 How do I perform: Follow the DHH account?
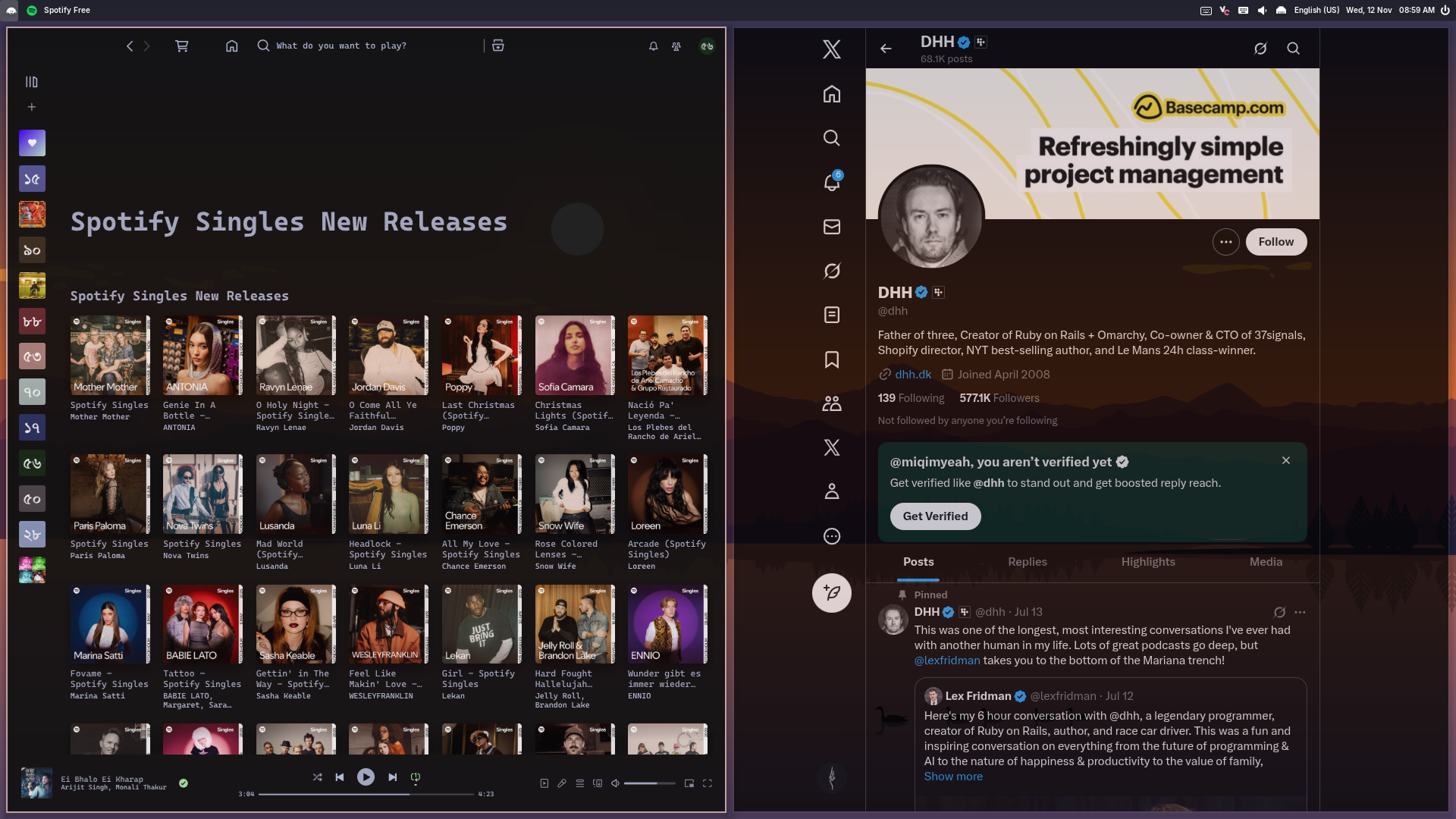(1276, 242)
